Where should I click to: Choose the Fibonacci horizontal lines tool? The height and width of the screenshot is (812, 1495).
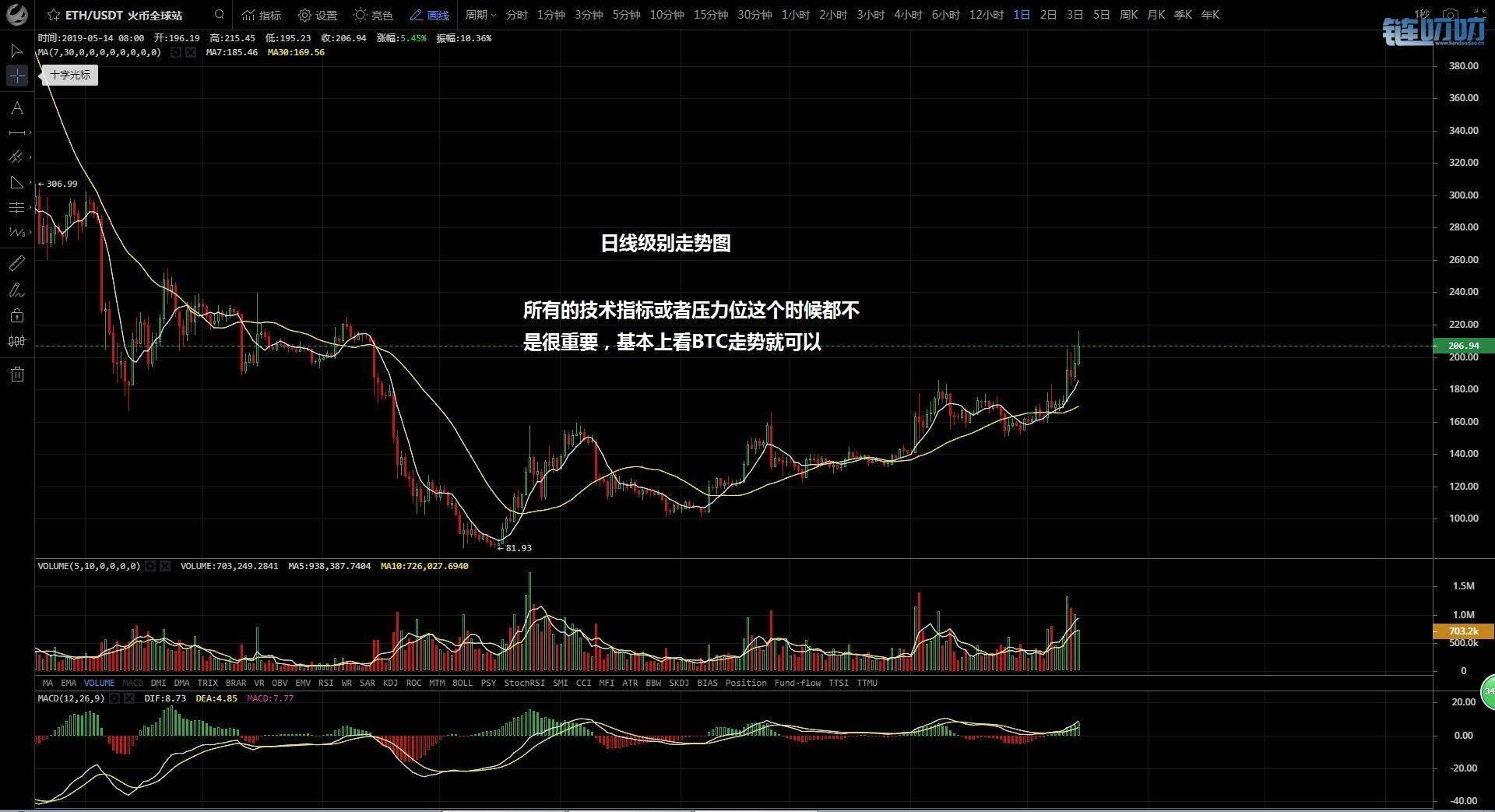pos(16,207)
